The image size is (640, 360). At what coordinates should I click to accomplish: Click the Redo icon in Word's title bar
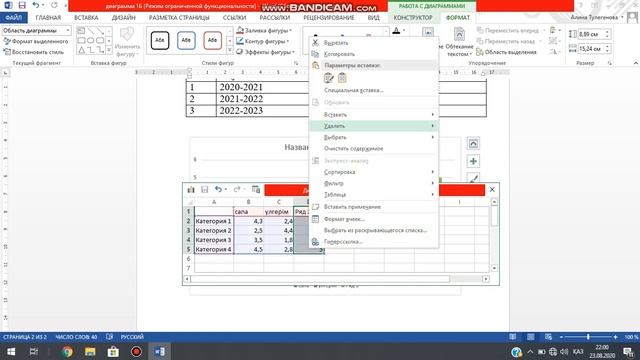coord(54,5)
